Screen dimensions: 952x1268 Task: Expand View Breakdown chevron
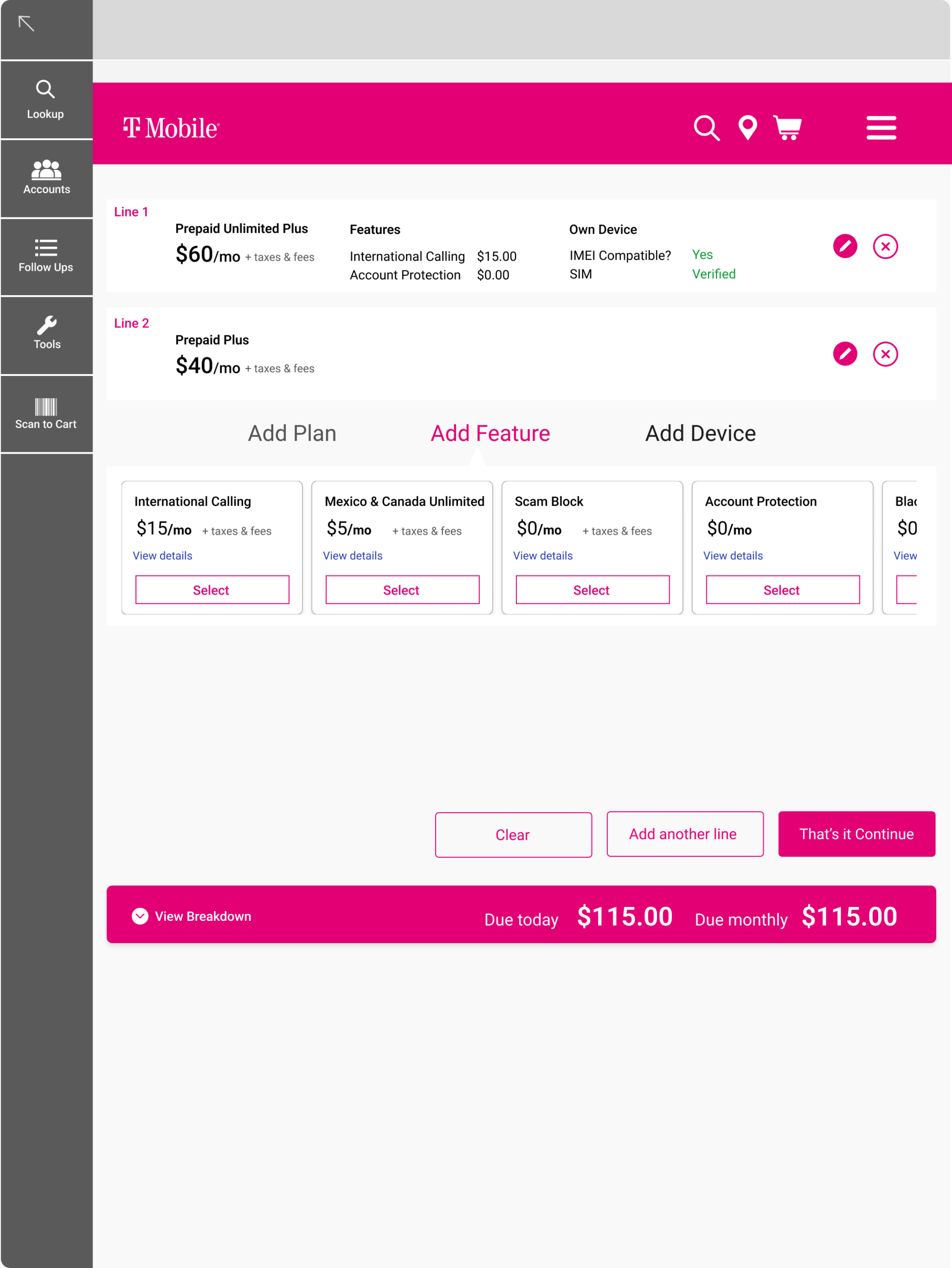click(x=140, y=916)
